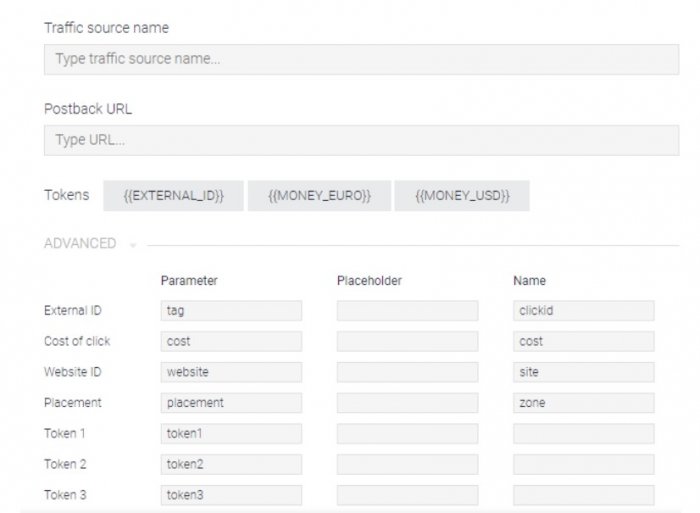Click Placement parameter field
The image size is (700, 513).
click(231, 403)
